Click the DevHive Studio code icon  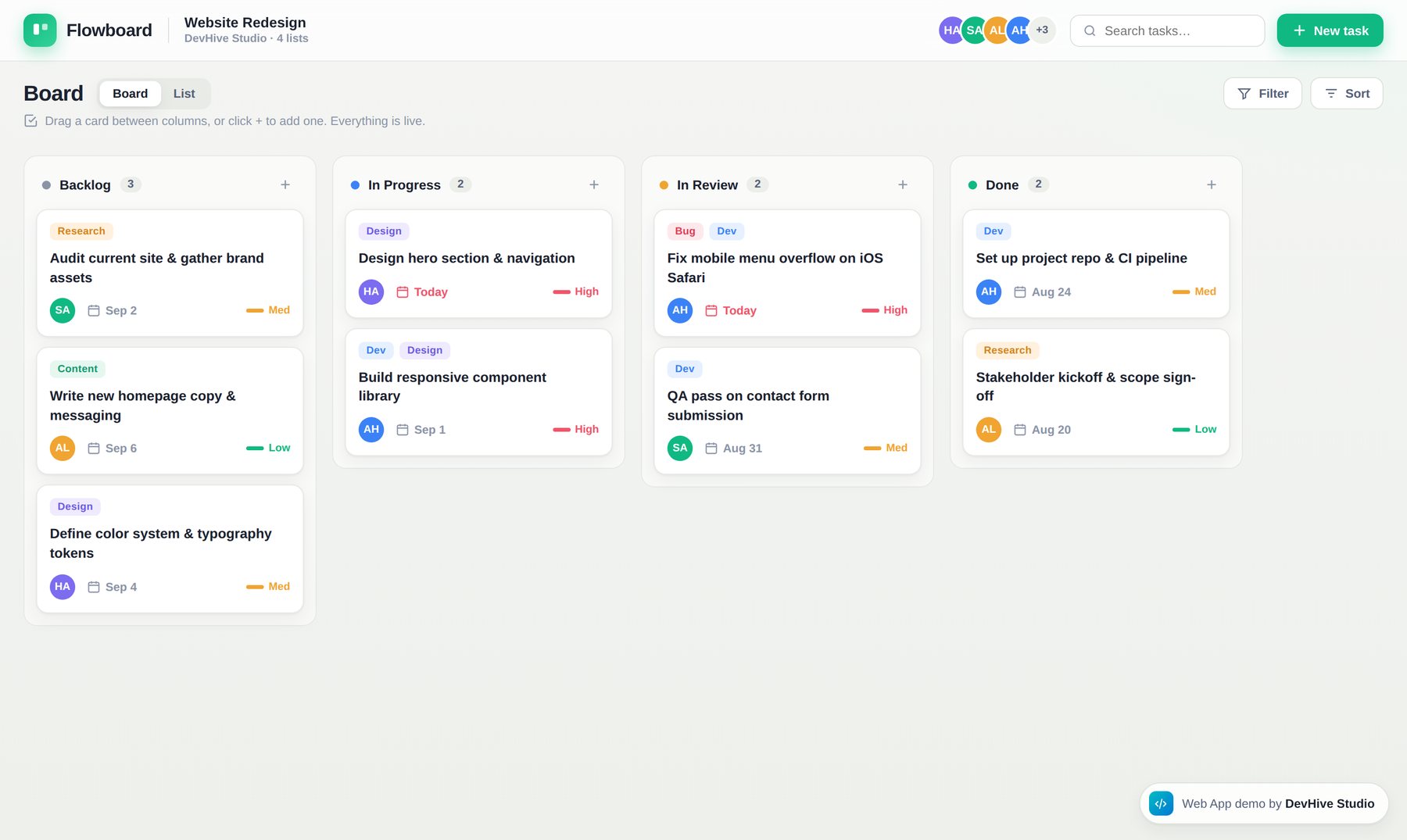tap(1162, 803)
